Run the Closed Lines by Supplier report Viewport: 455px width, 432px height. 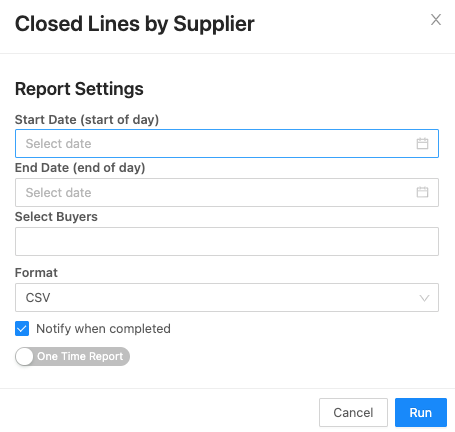click(x=421, y=412)
